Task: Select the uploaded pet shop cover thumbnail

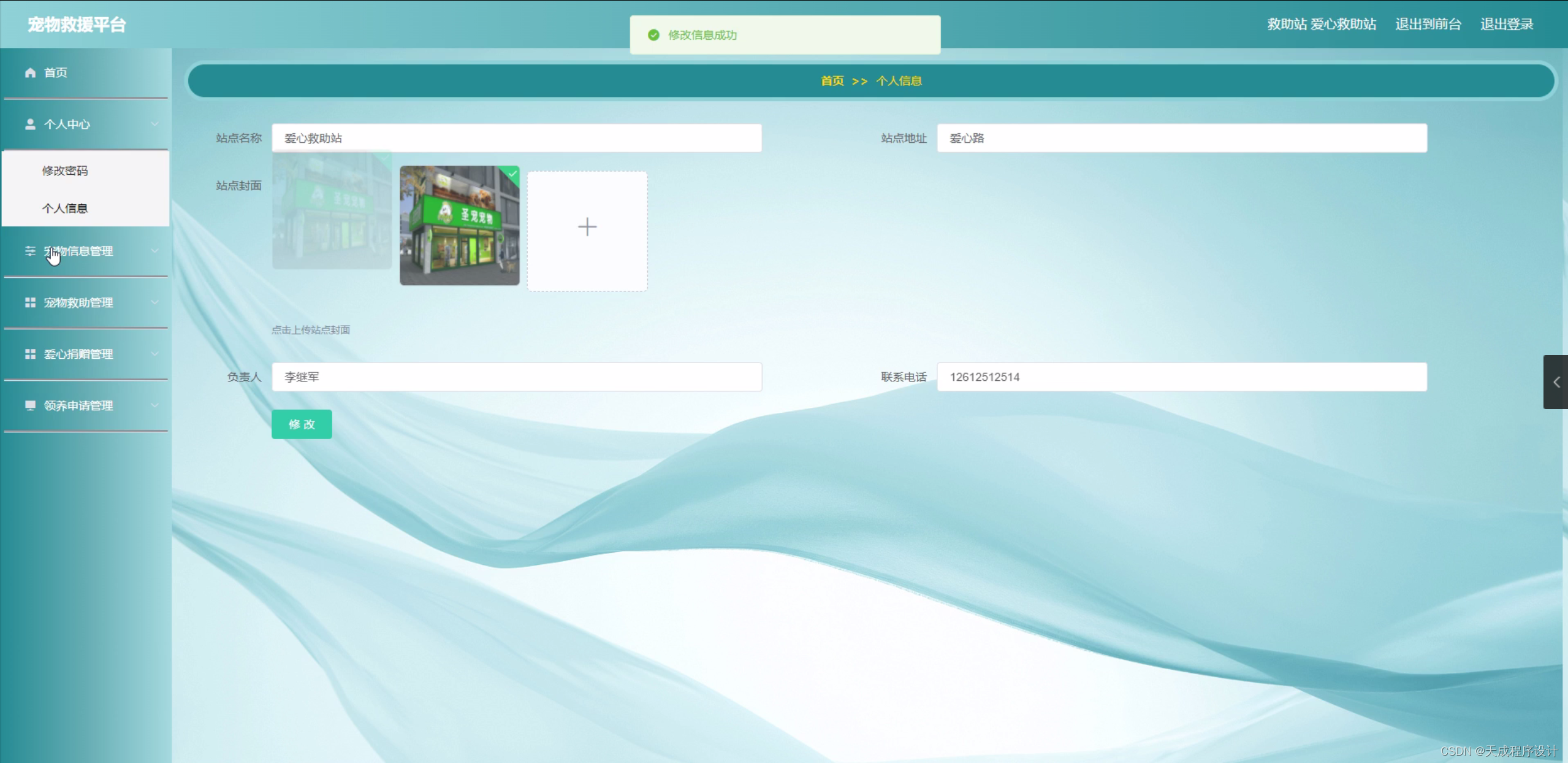Action: coord(459,226)
